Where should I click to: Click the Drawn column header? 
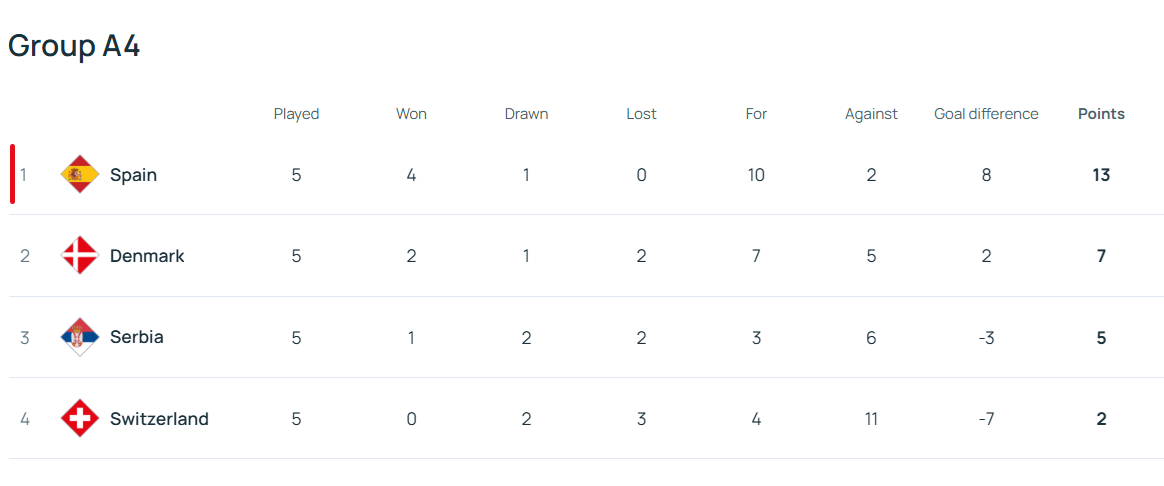coord(526,114)
